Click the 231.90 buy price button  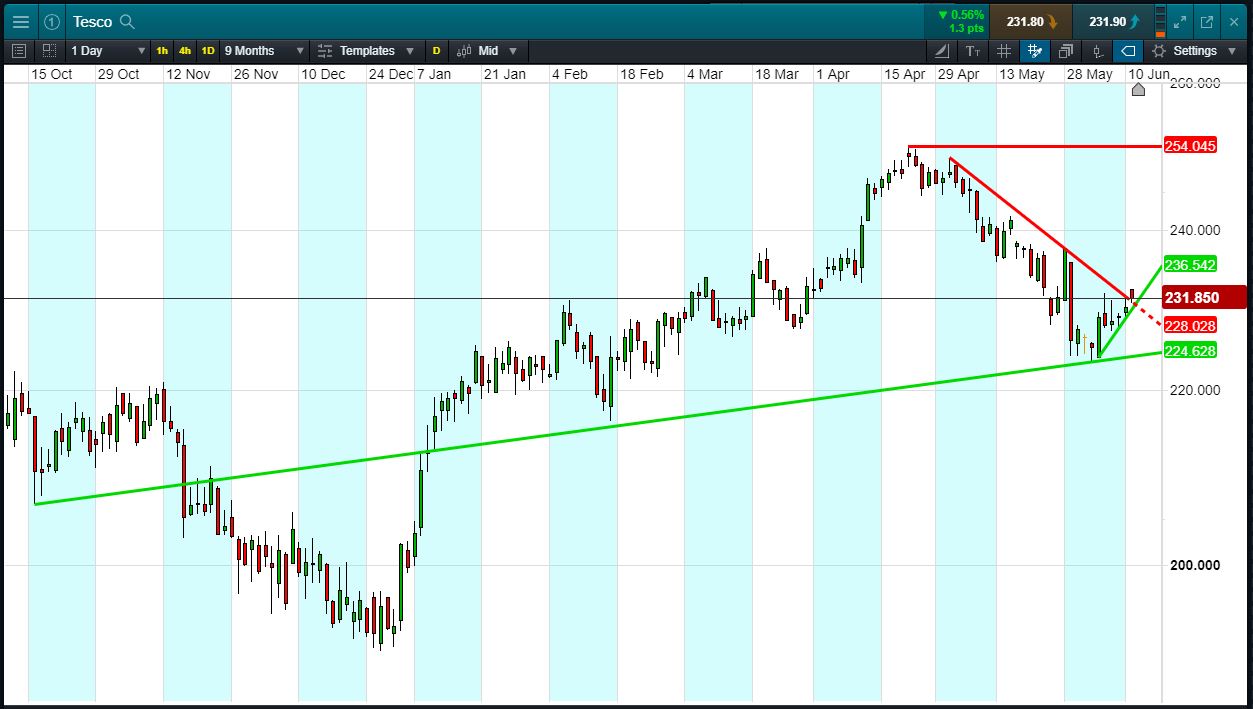1114,21
